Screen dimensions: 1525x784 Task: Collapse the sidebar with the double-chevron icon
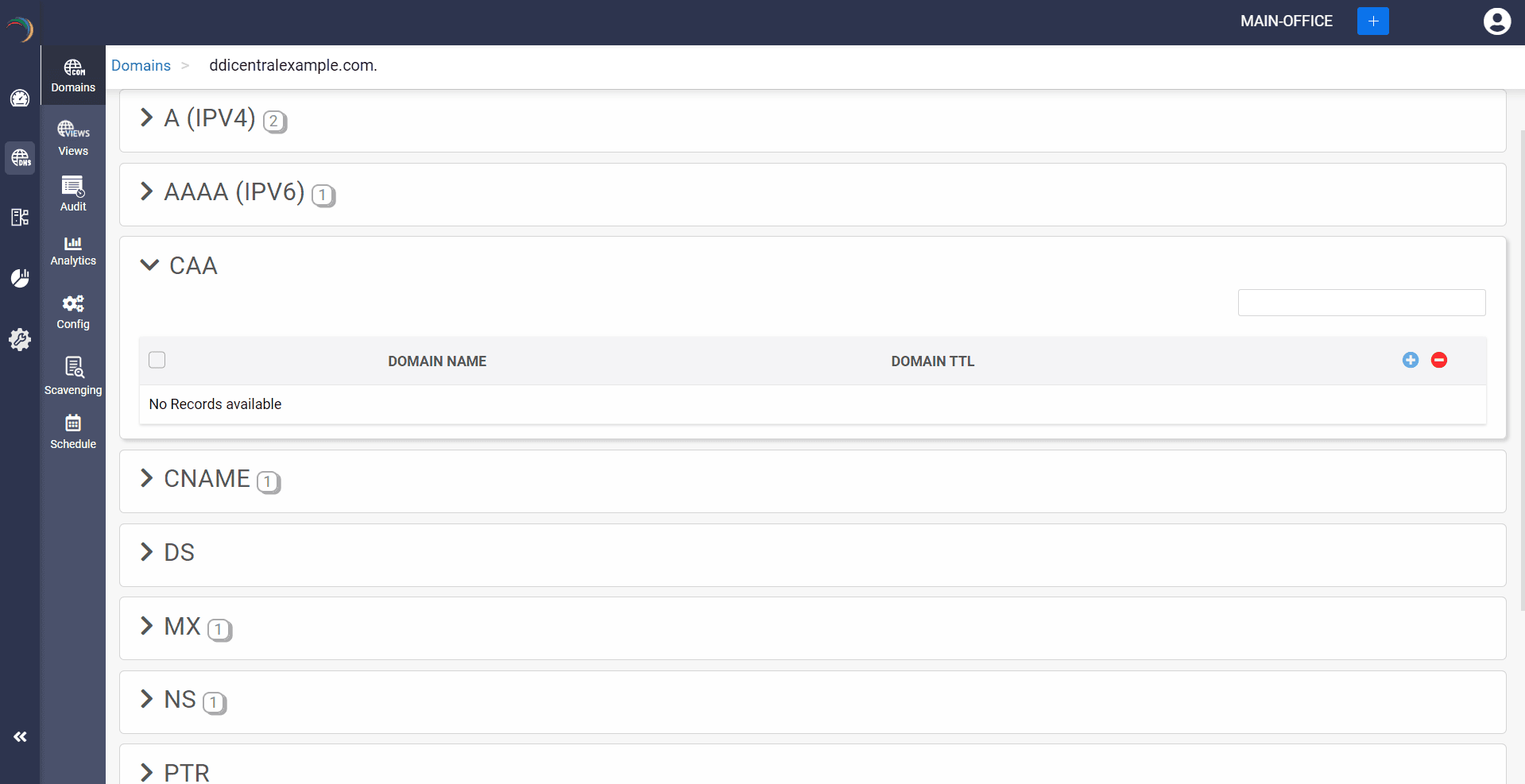coord(20,737)
